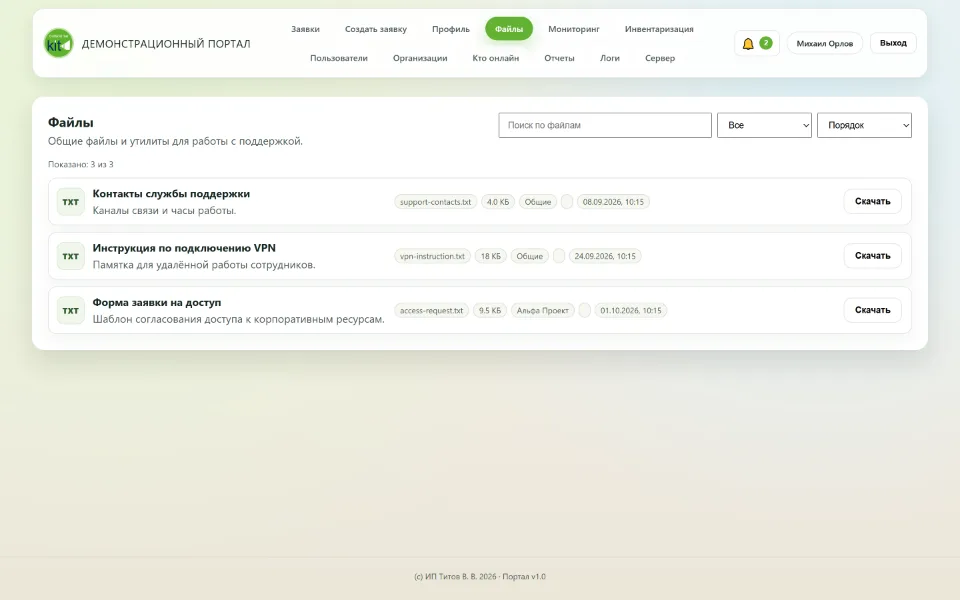The height and width of the screenshot is (600, 960).
Task: Click the Файлы page heading
Action: point(70,122)
